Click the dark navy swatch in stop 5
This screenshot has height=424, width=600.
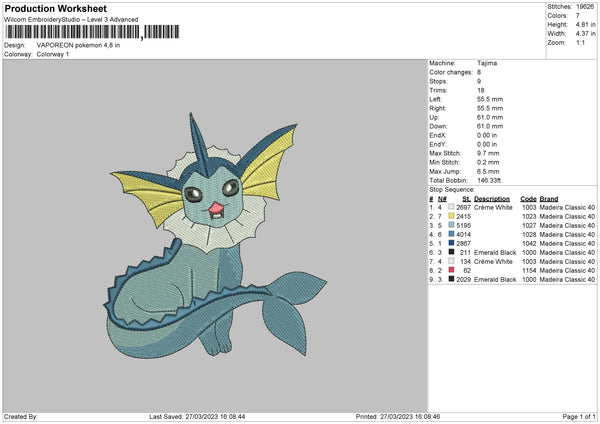(452, 243)
